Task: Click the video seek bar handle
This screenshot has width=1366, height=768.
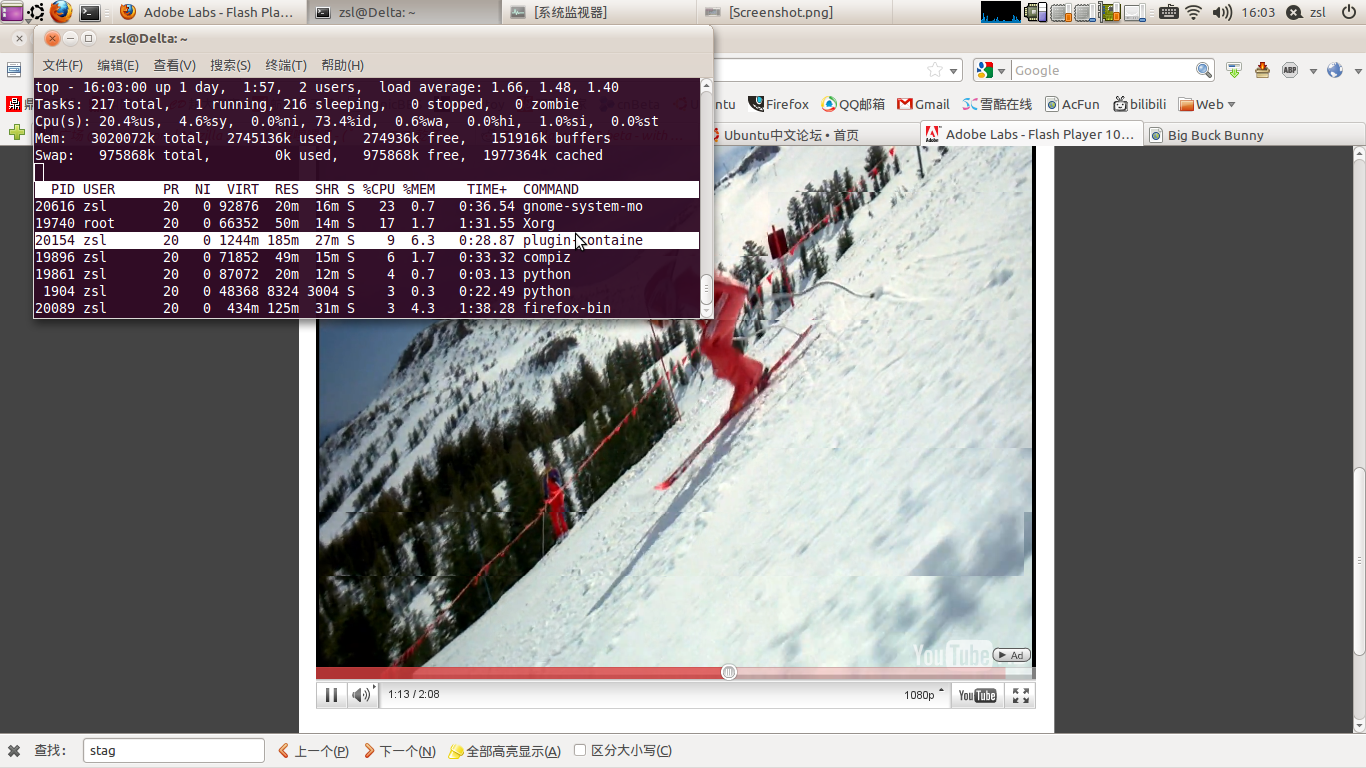Action: pyautogui.click(x=729, y=672)
